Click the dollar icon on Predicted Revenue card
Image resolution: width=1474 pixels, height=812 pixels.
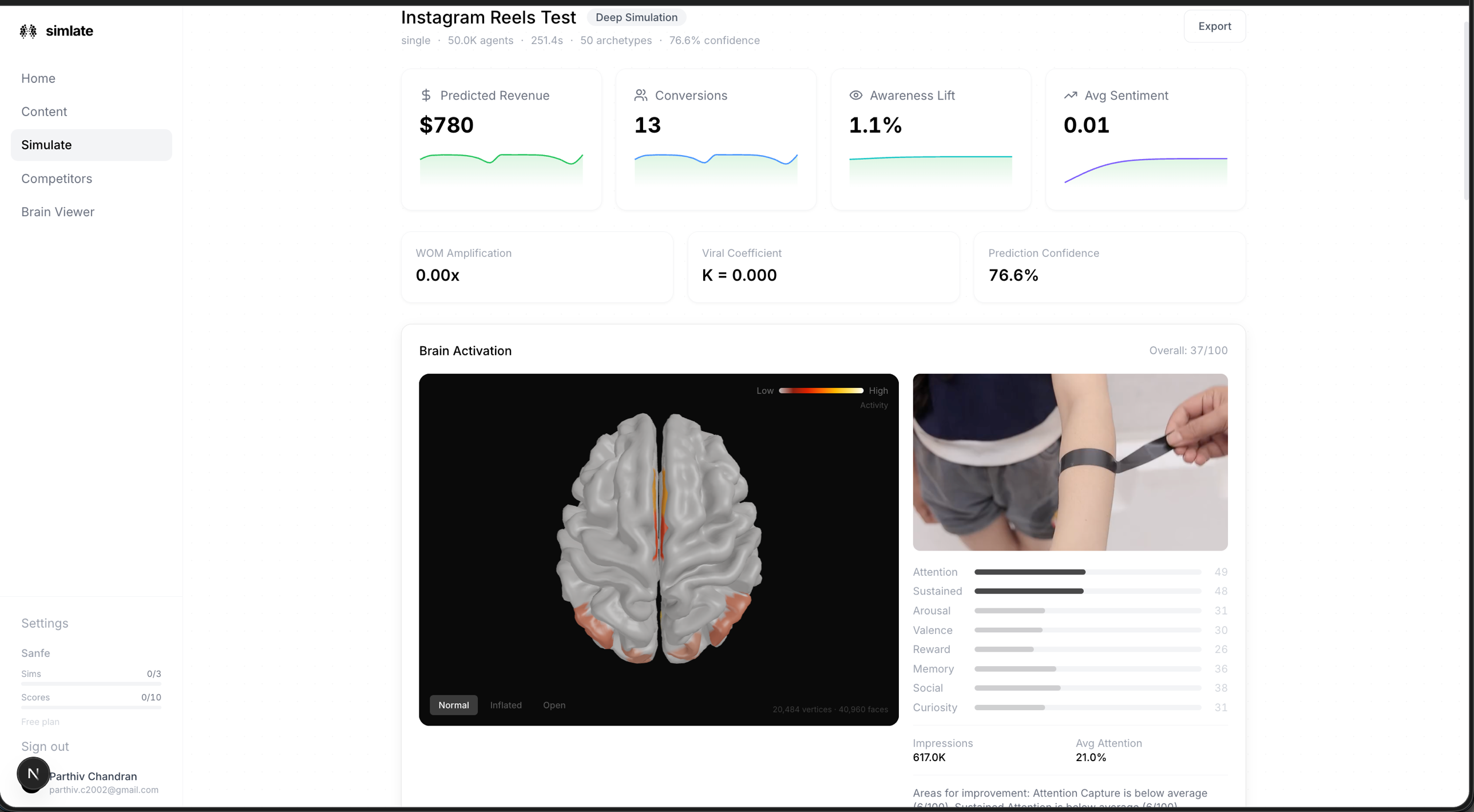click(x=425, y=95)
